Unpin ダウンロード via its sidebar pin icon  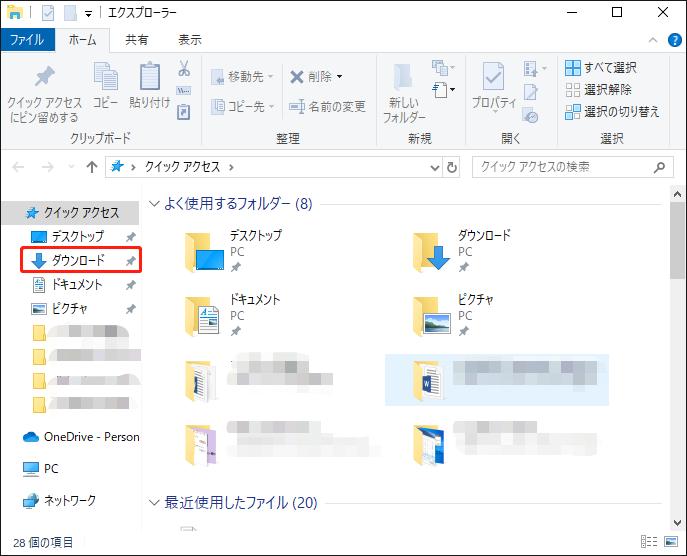(131, 261)
